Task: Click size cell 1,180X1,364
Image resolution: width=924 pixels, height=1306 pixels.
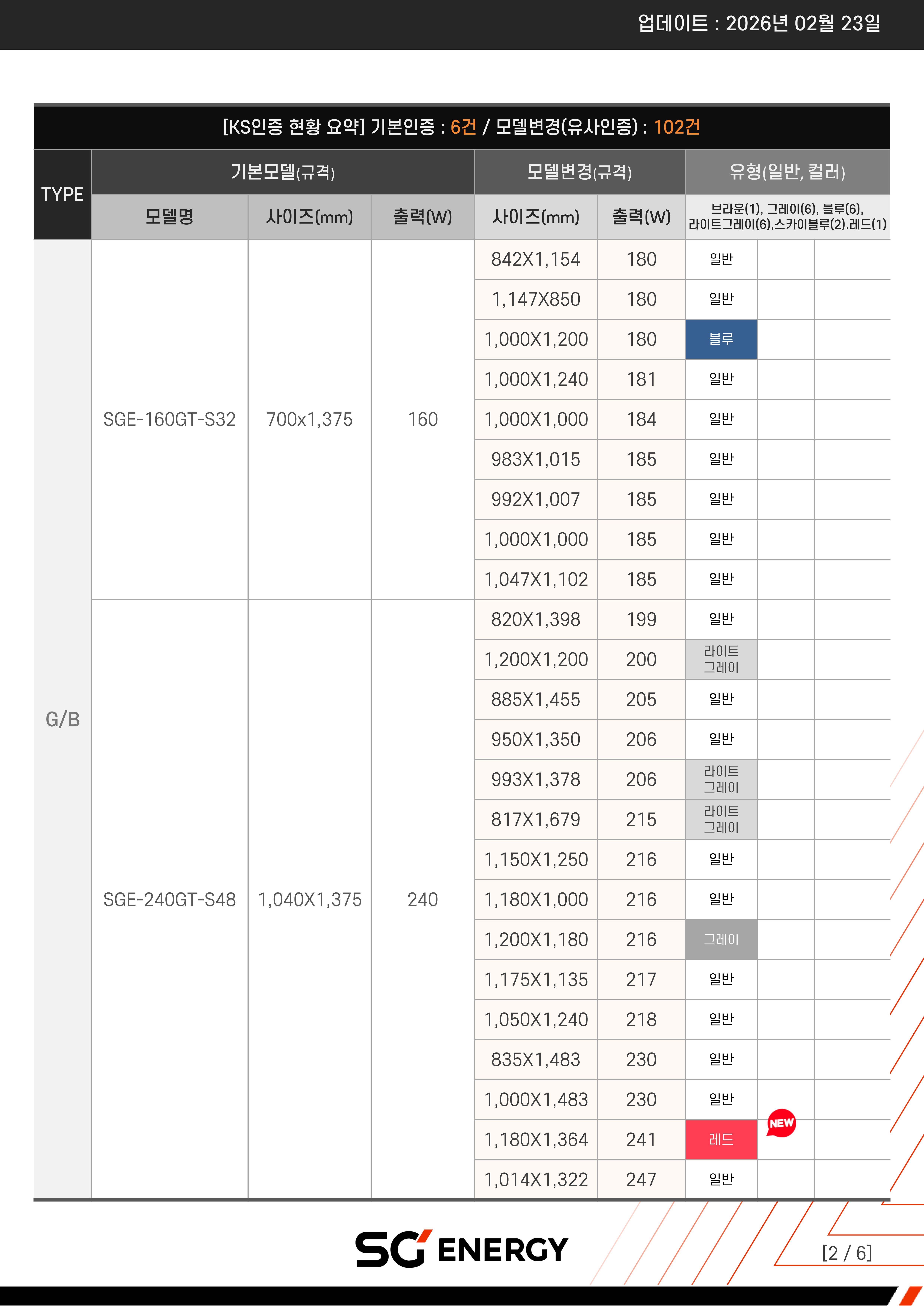Action: tap(535, 1140)
